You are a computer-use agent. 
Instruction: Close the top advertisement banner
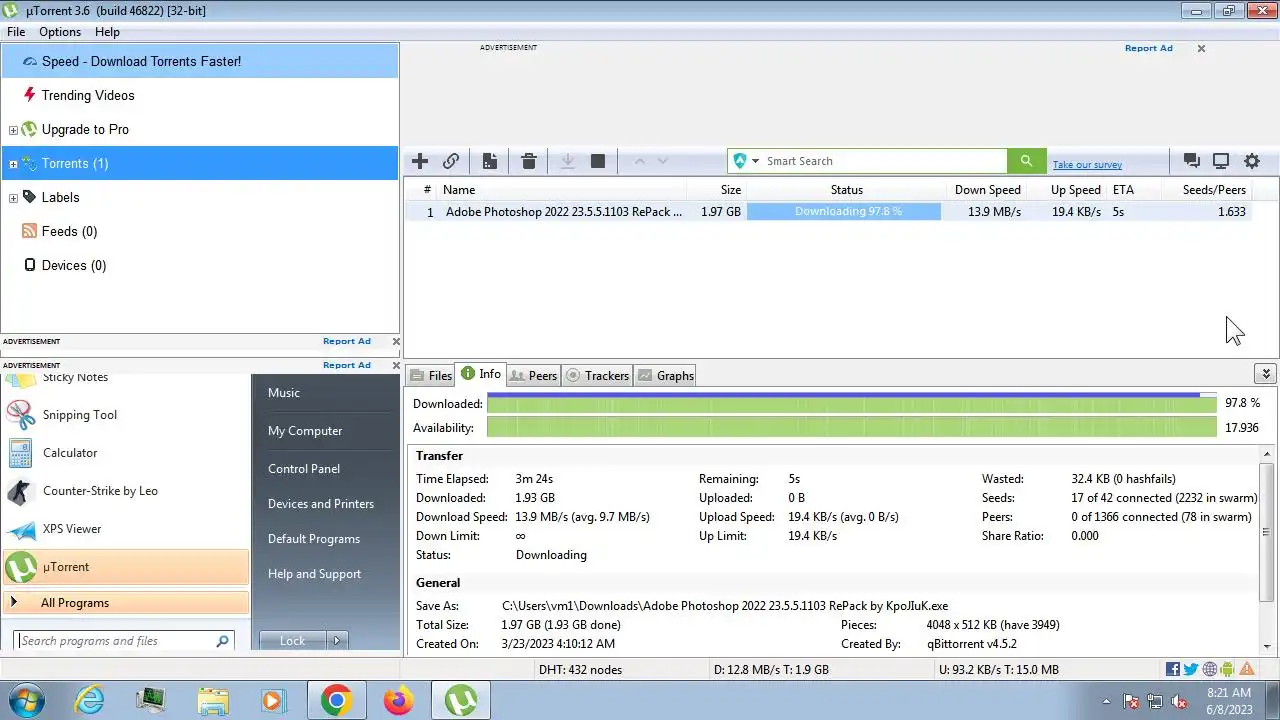tap(1201, 48)
